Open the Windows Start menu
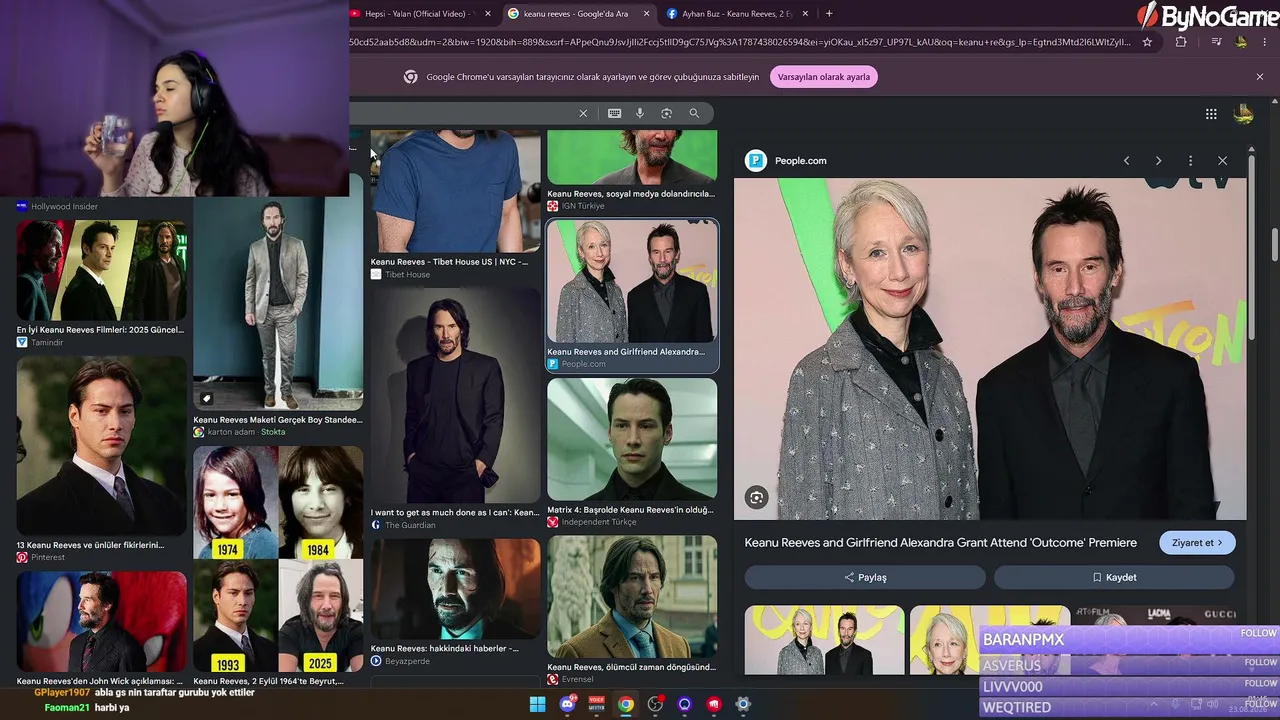Image resolution: width=1280 pixels, height=720 pixels. [538, 704]
